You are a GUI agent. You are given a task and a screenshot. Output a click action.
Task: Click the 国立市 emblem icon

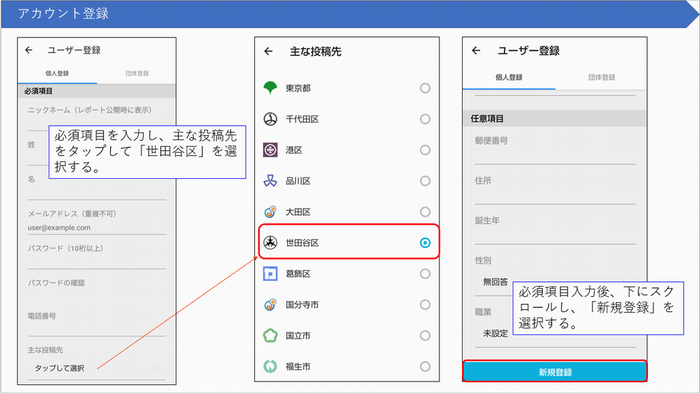pyautogui.click(x=270, y=335)
